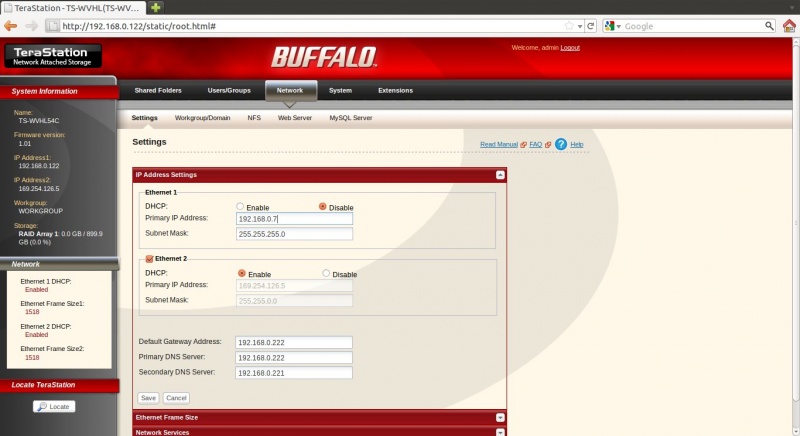This screenshot has height=436, width=800.
Task: Click the external link icon beside Read Manual
Action: pyautogui.click(x=523, y=145)
